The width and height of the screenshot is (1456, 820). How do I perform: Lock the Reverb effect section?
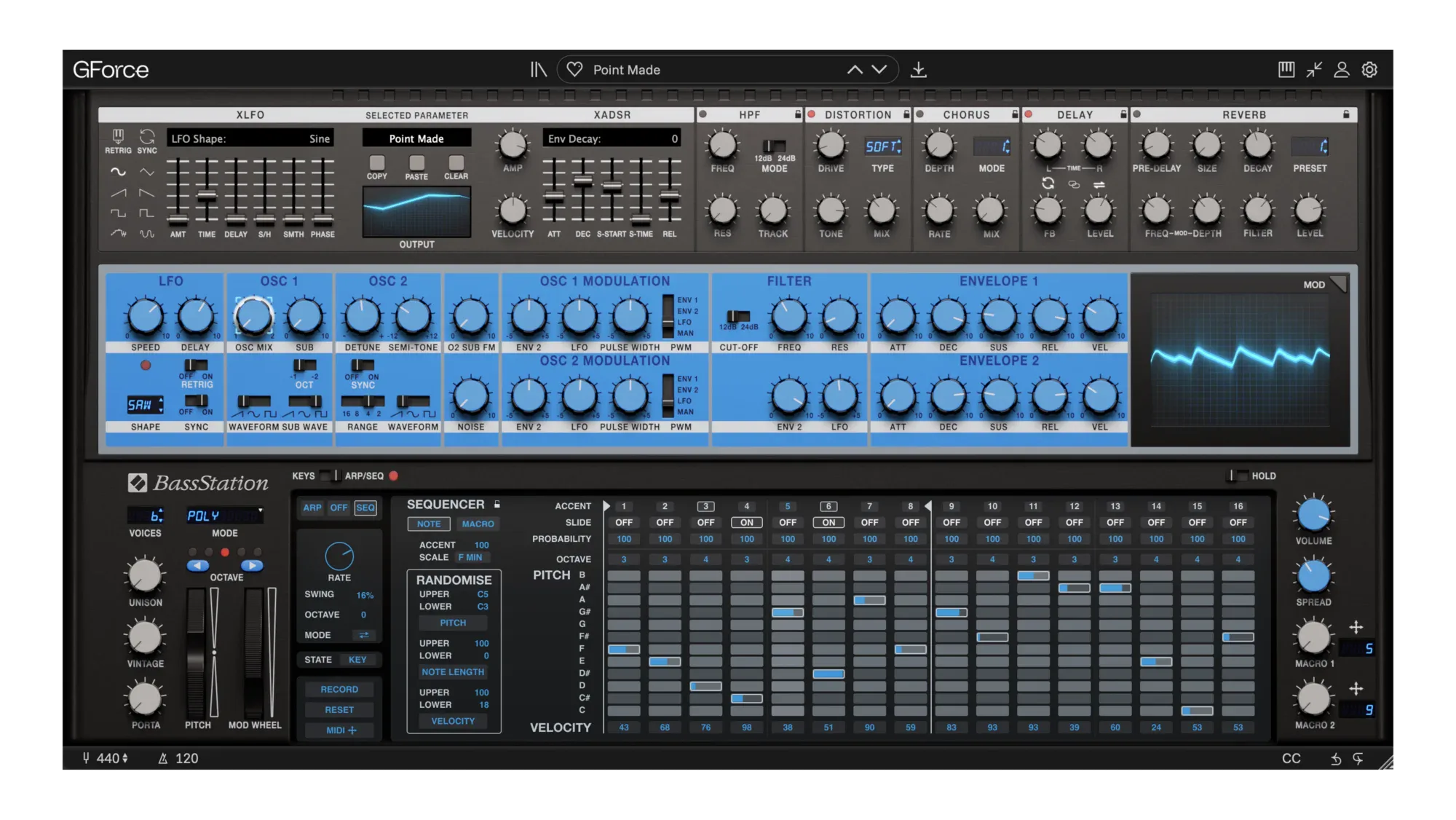coord(1346,114)
